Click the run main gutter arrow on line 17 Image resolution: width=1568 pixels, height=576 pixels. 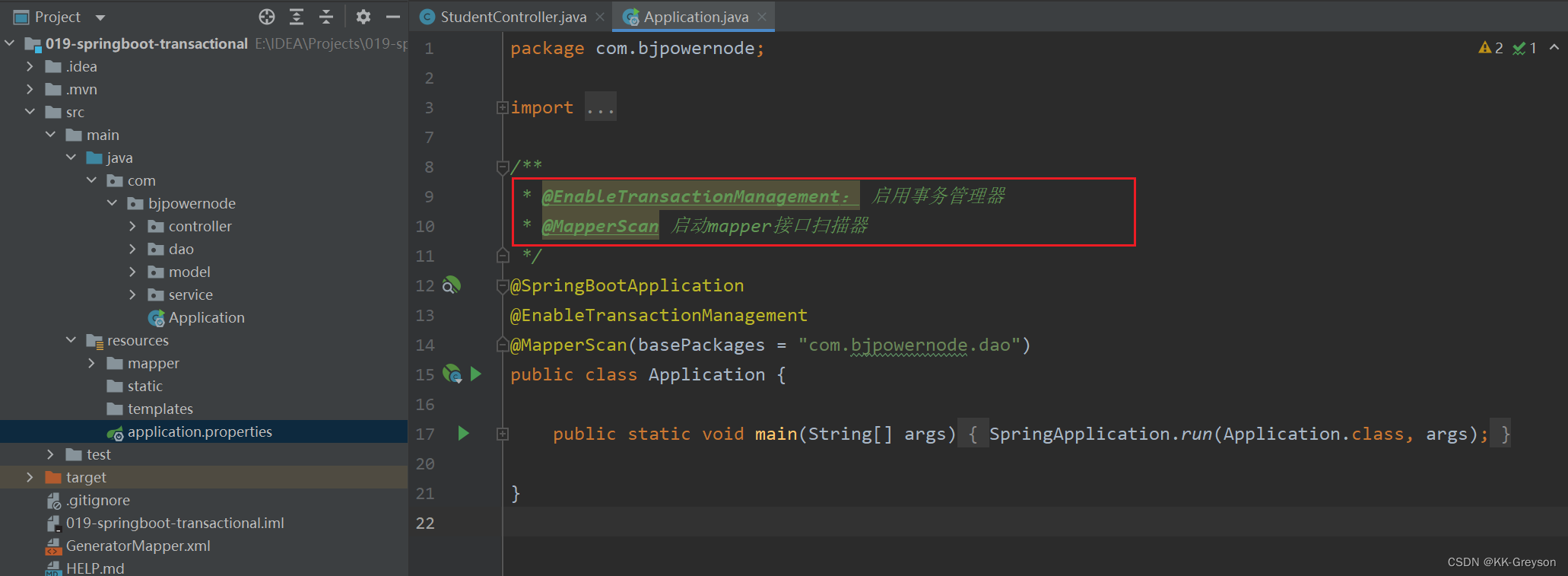click(463, 434)
